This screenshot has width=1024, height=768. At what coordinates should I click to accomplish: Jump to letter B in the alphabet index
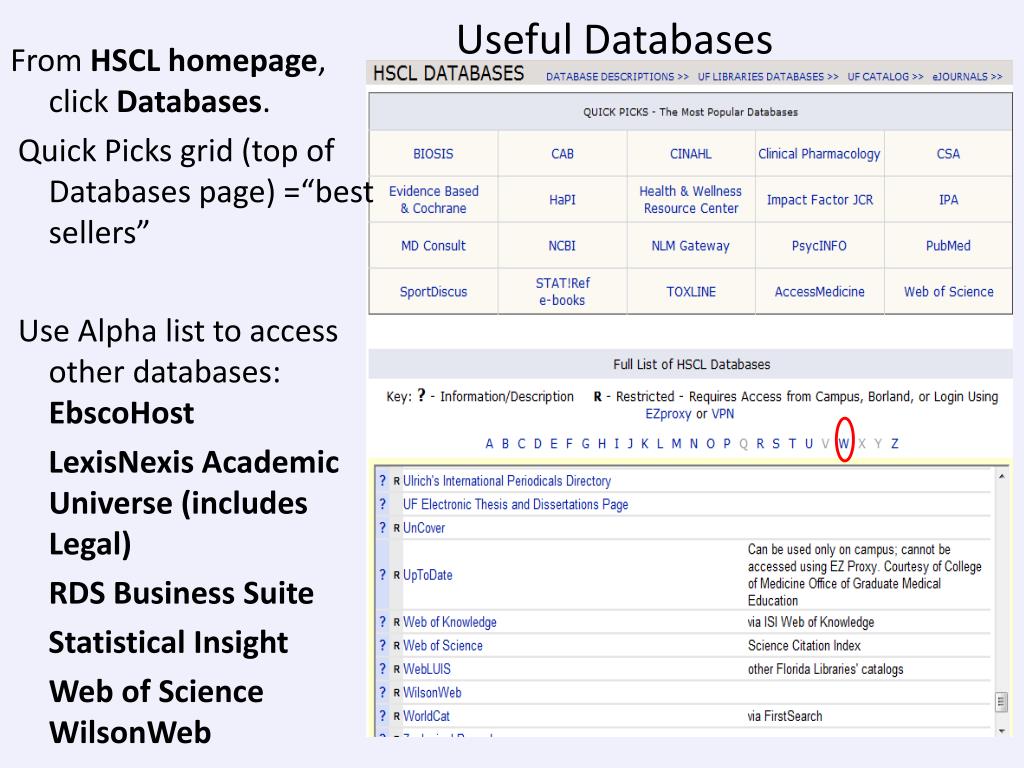(505, 444)
